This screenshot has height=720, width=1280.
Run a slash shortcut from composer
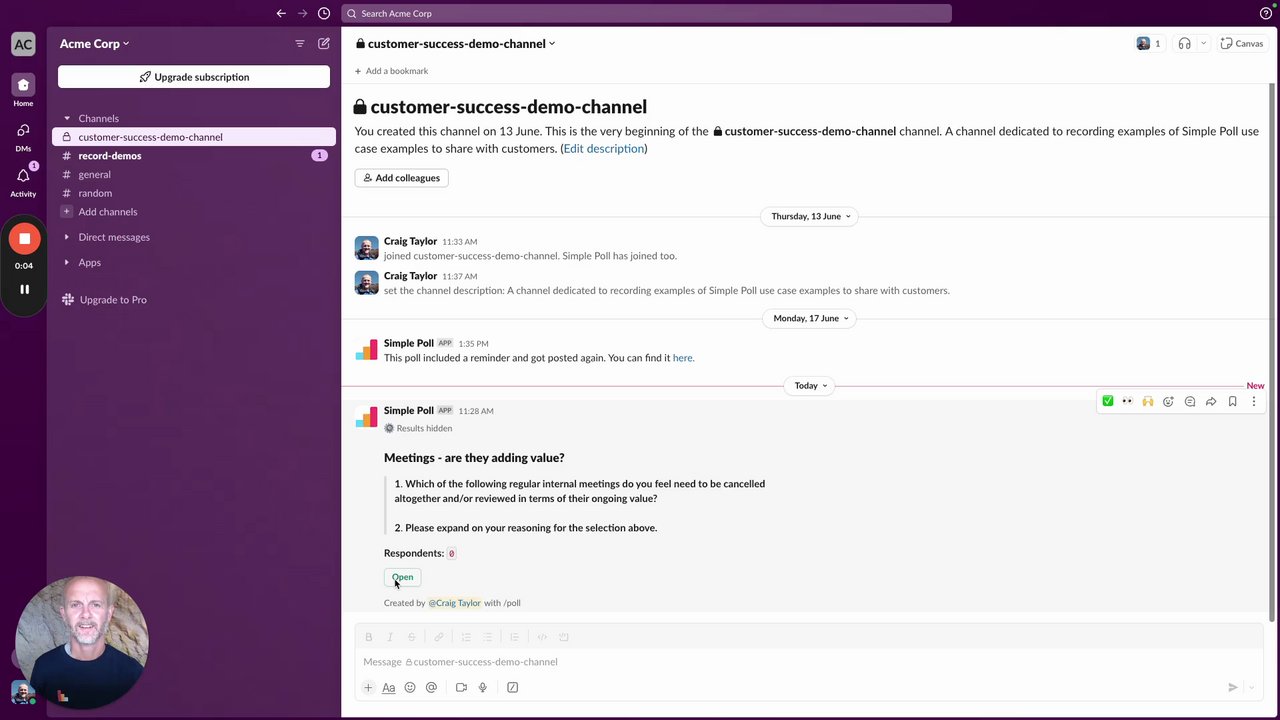pyautogui.click(x=513, y=687)
